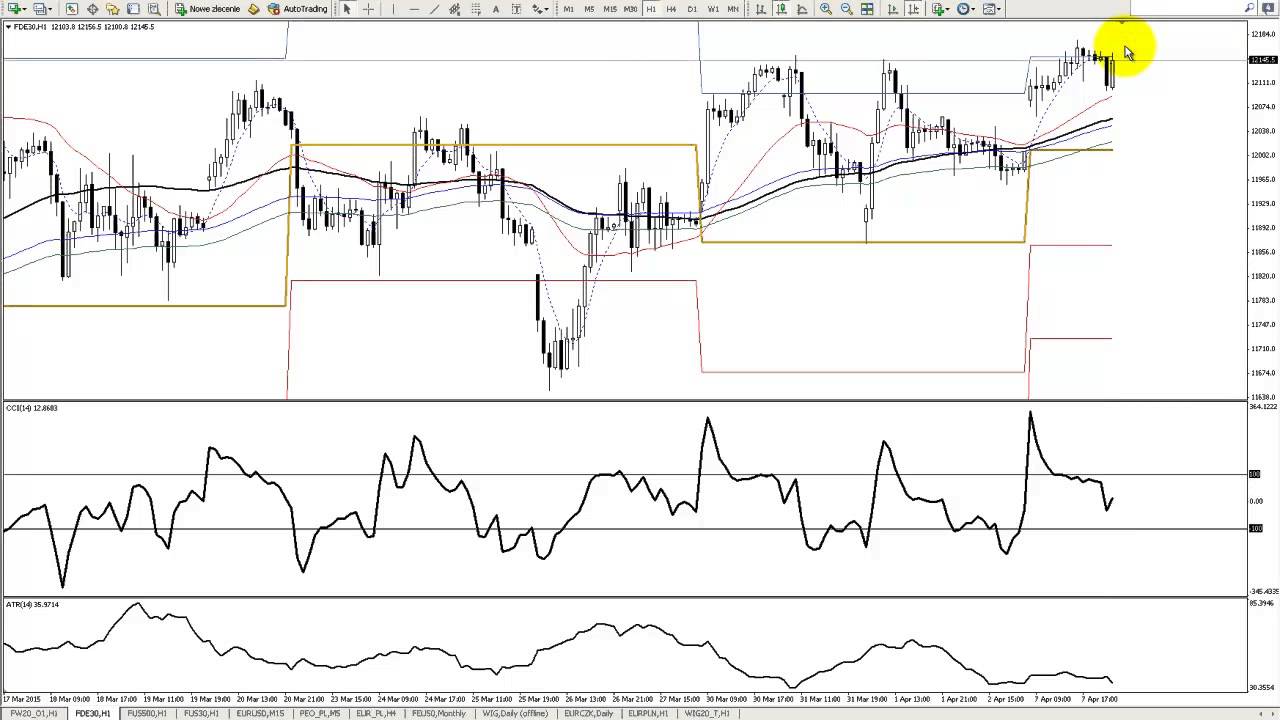Image resolution: width=1280 pixels, height=720 pixels.
Task: Open the EURCZK,Daily chart tab
Action: [x=588, y=714]
